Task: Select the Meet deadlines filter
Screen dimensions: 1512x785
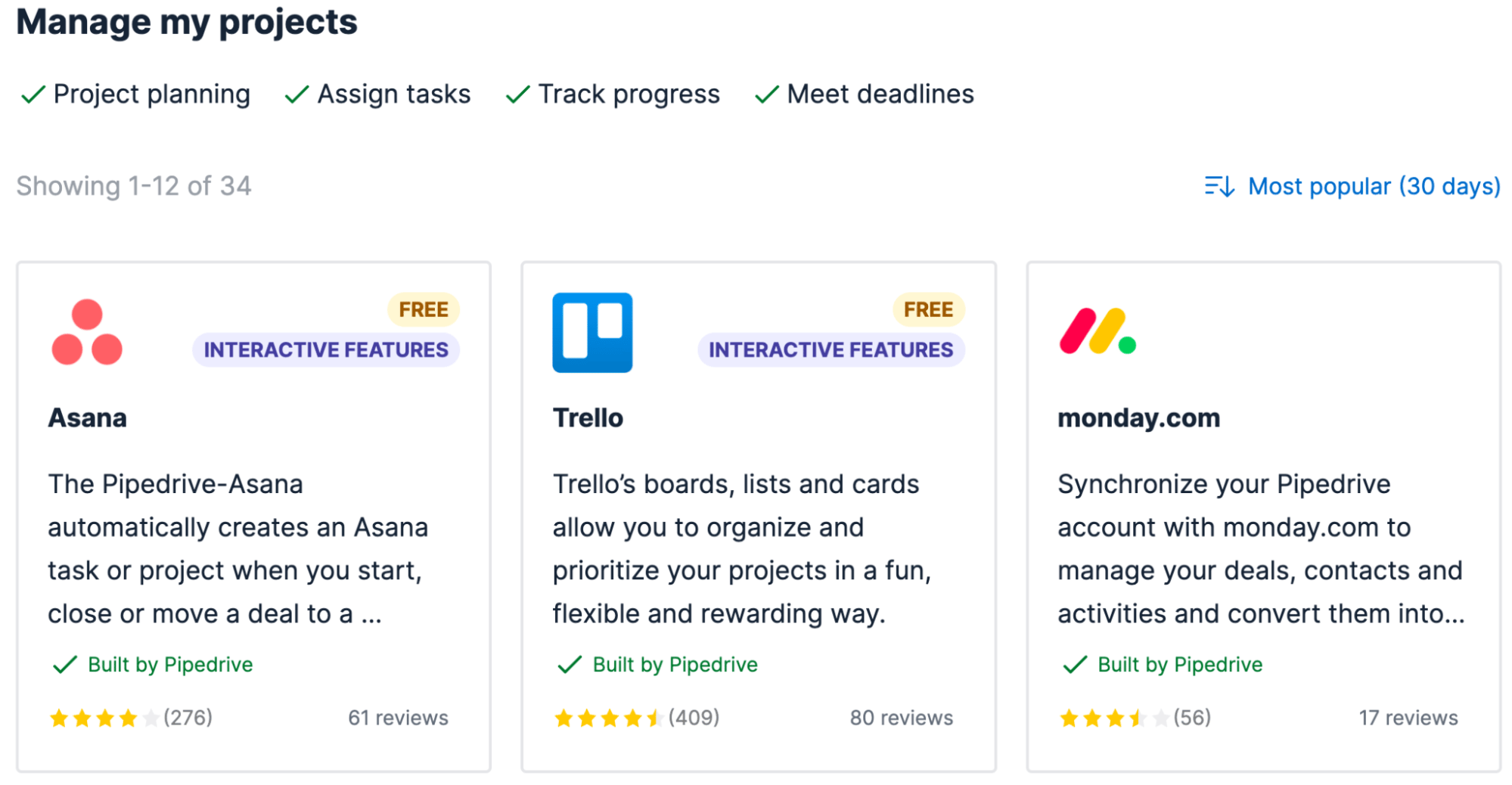Action: pyautogui.click(x=880, y=94)
